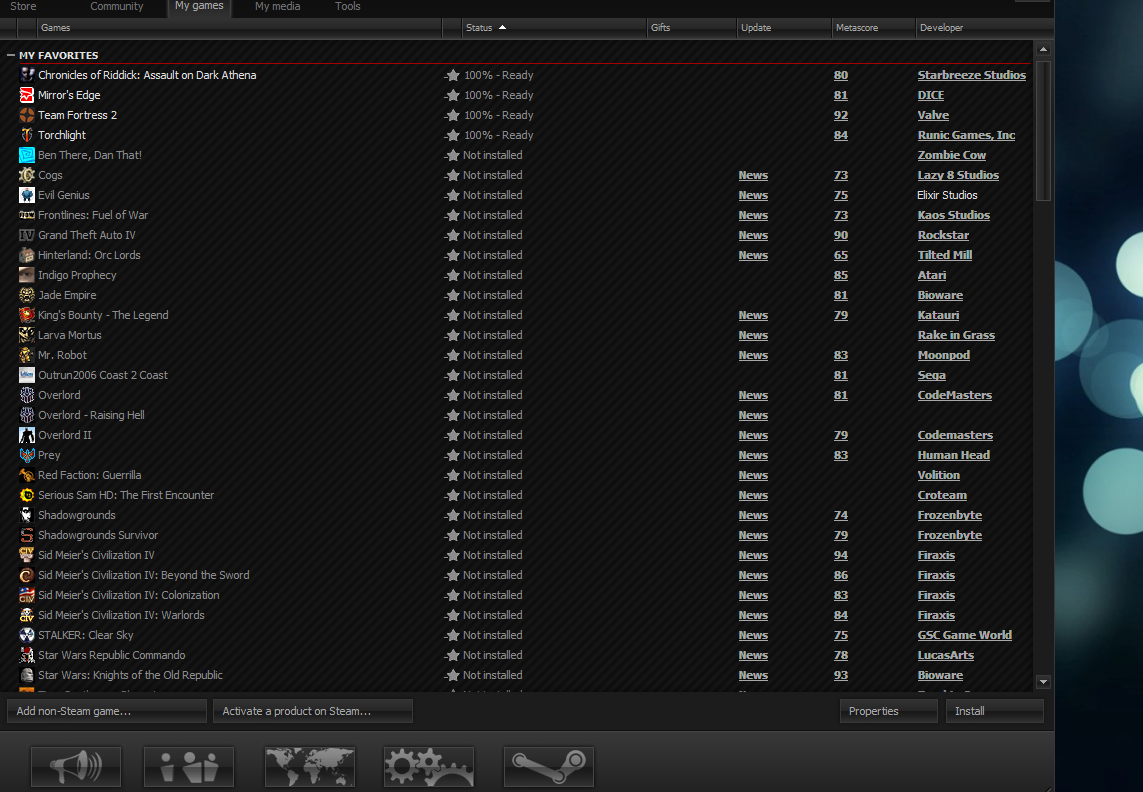Select the My games tab
Viewport: 1143px width, 792px height.
pos(199,7)
